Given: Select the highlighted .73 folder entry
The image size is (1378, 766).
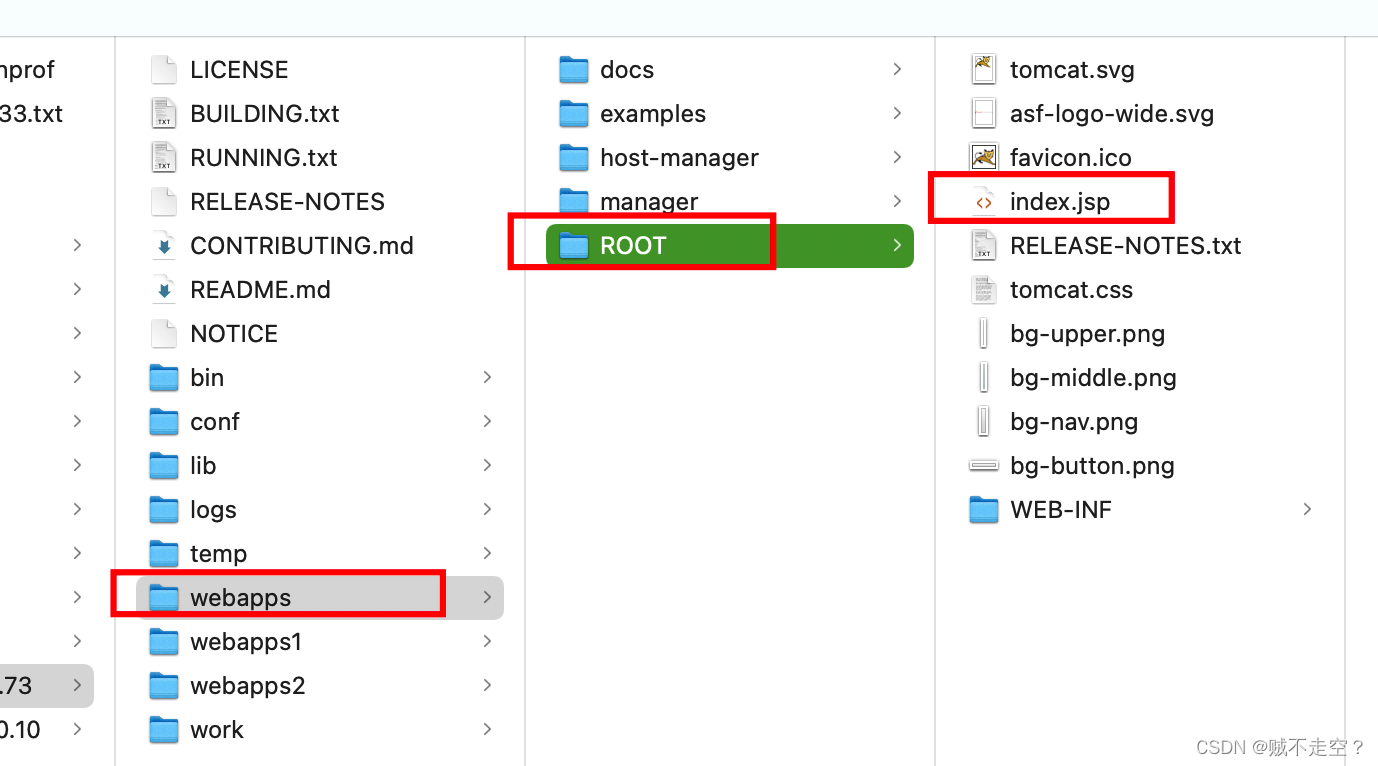Looking at the screenshot, I should [x=47, y=685].
